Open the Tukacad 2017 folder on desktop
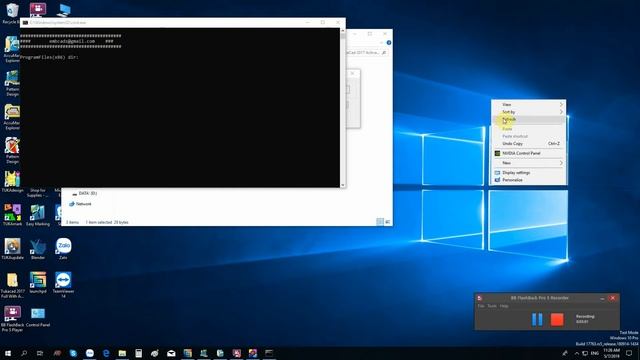Screen dimensions: 640x360 [x=12, y=285]
